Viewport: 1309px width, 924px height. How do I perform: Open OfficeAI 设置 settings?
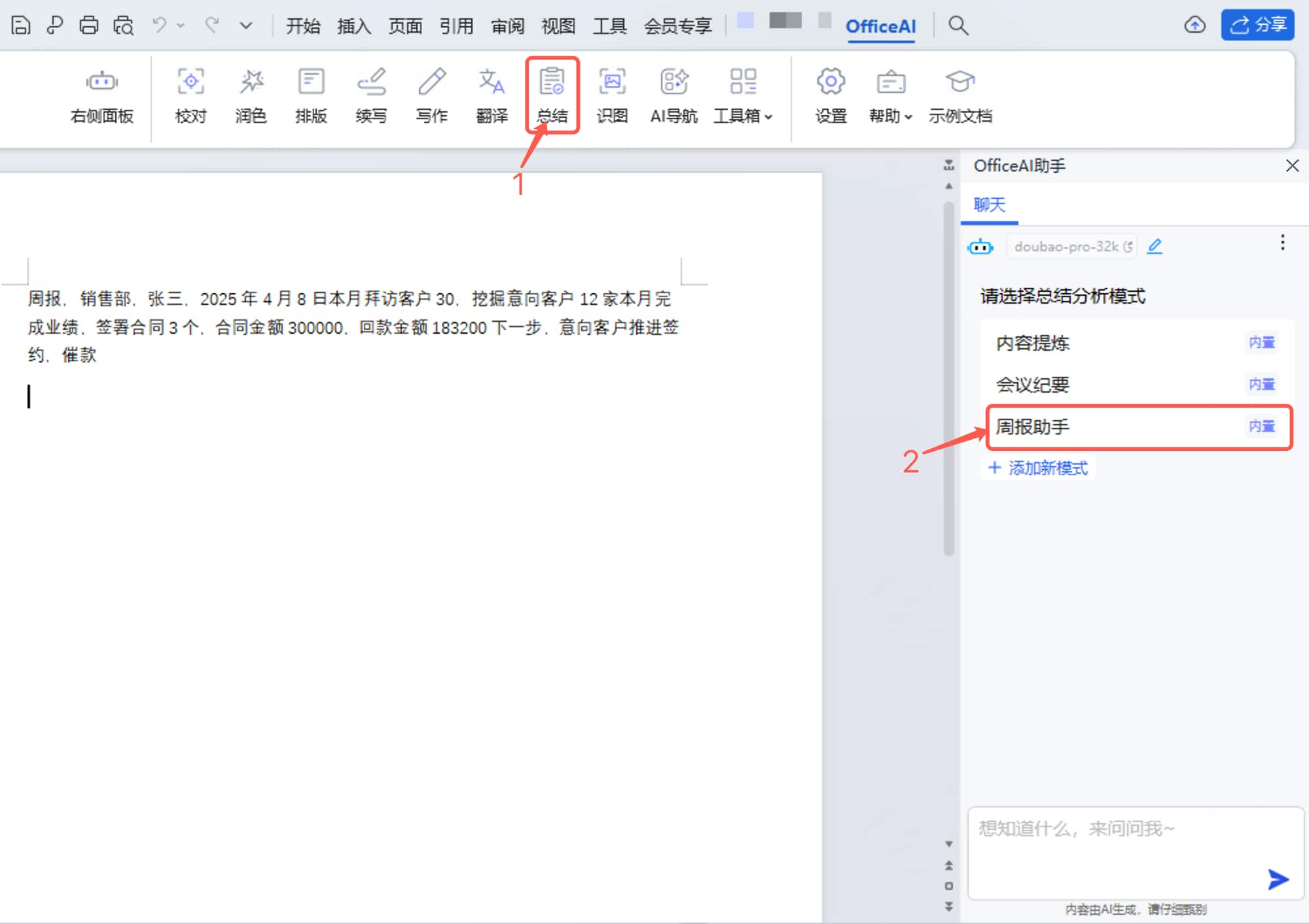point(829,97)
